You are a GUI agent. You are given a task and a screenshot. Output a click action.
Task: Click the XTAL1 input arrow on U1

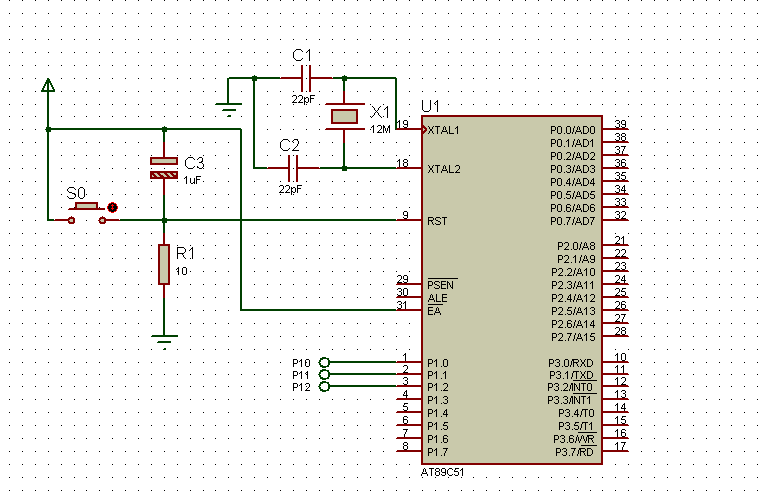424,130
